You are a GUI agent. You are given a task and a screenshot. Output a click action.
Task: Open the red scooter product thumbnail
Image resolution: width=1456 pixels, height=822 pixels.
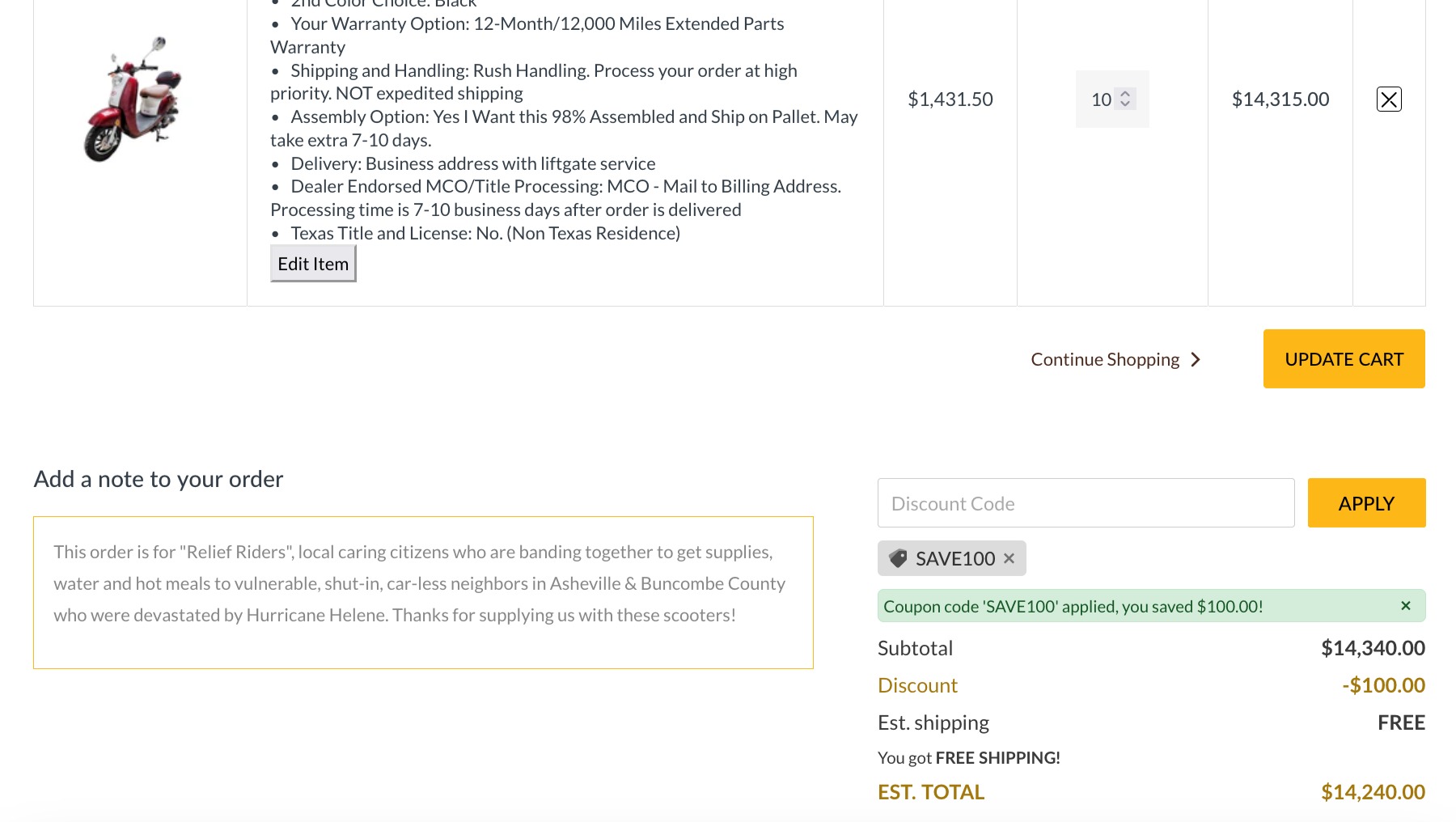pos(134,99)
